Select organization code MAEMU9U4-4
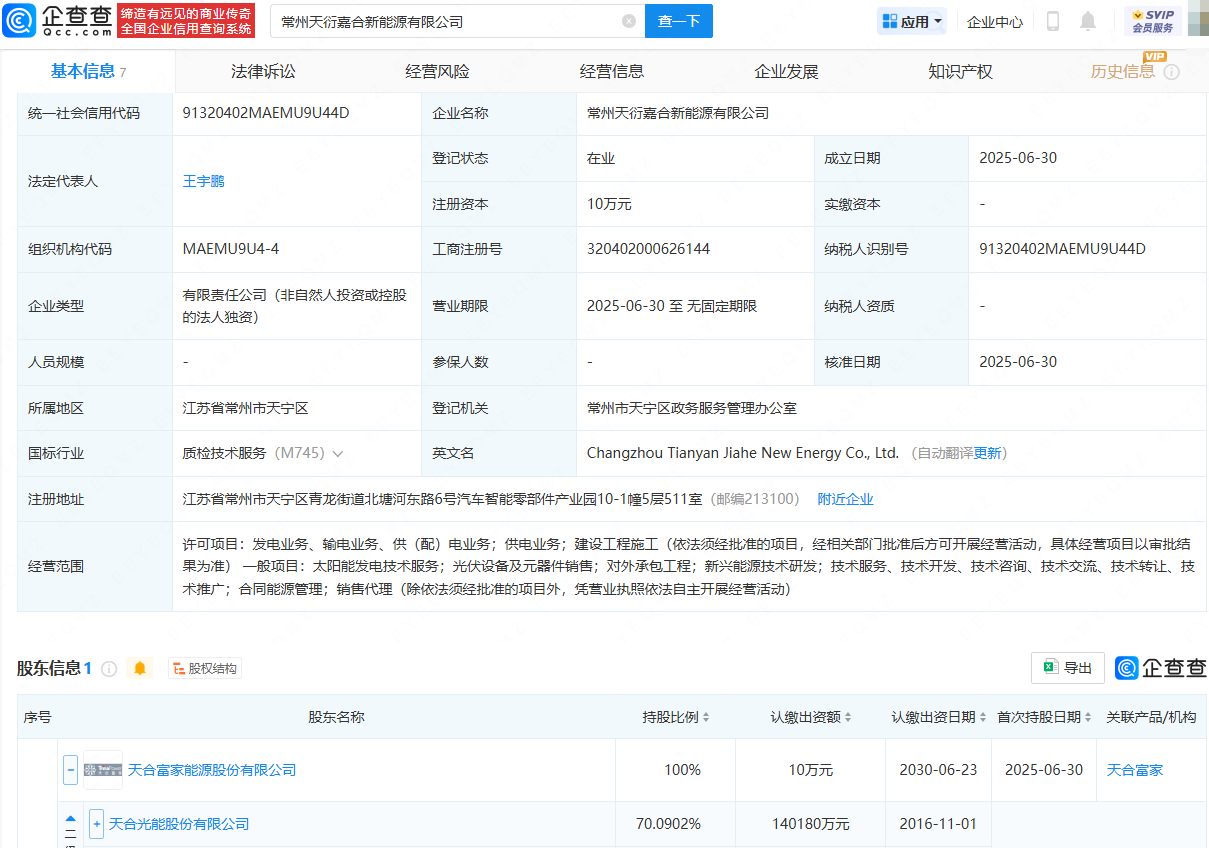1209x848 pixels. click(x=231, y=249)
